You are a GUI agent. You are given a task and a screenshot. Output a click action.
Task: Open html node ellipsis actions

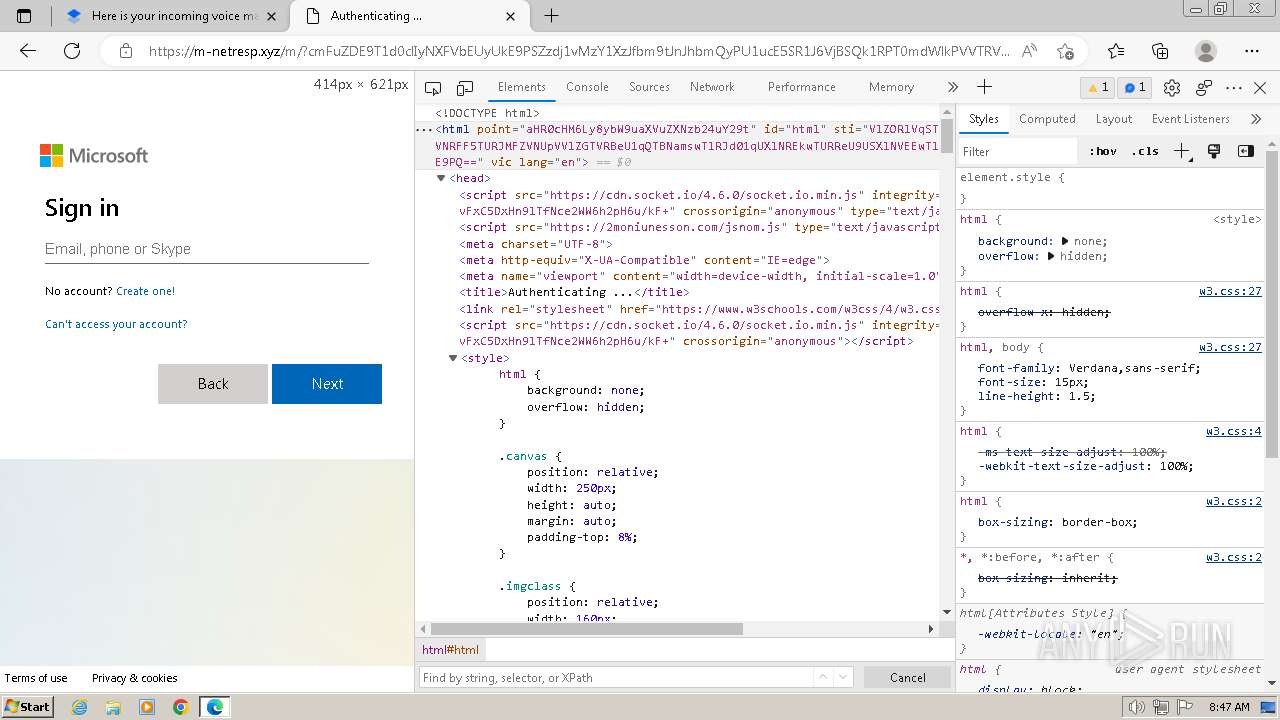(424, 130)
